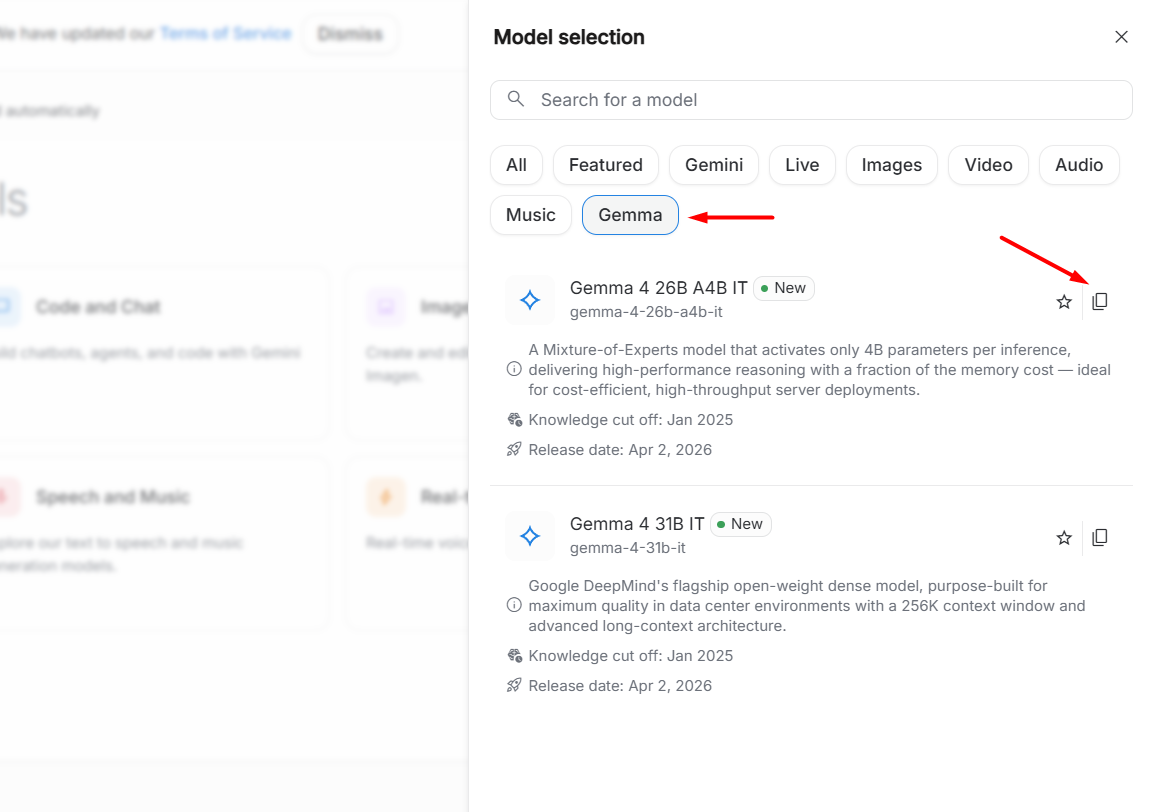1154x812 pixels.
Task: Click the Gemma 4 26B A4B sparkle icon
Action: (530, 300)
